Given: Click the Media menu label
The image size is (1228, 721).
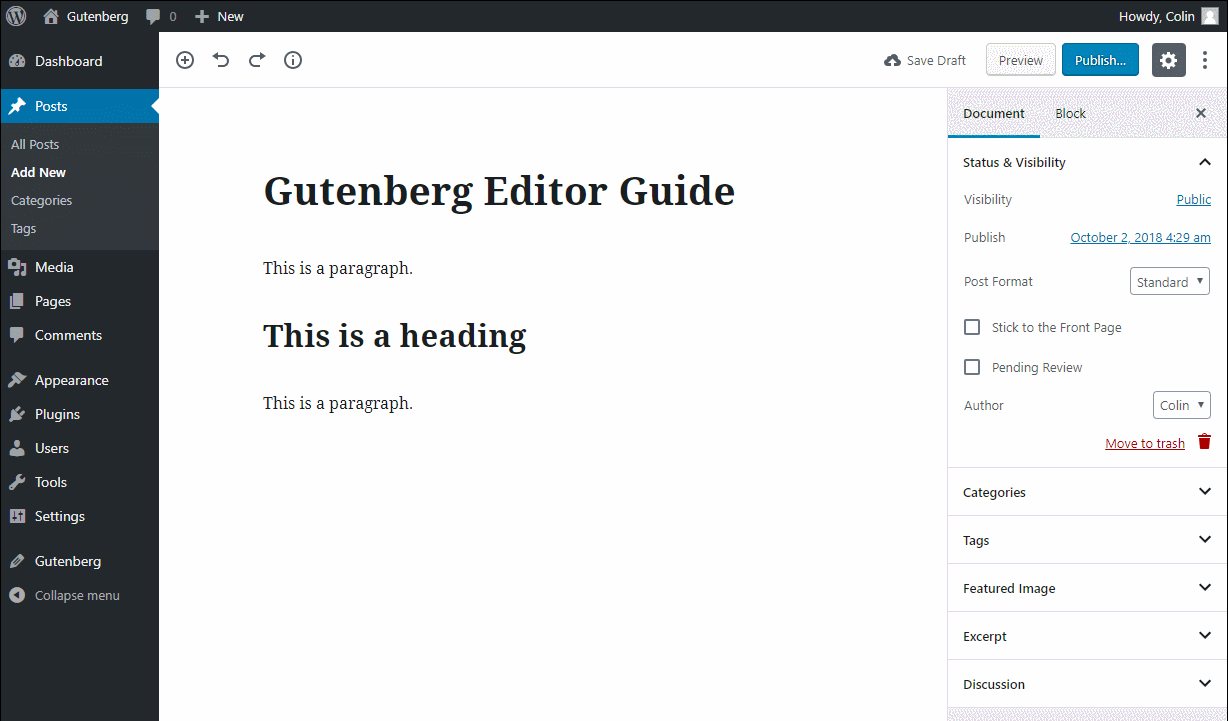Looking at the screenshot, I should [x=54, y=267].
